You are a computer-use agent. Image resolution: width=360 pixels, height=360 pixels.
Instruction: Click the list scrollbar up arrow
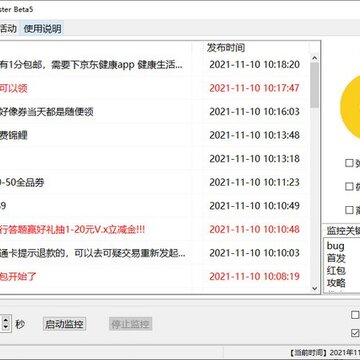click(x=315, y=58)
